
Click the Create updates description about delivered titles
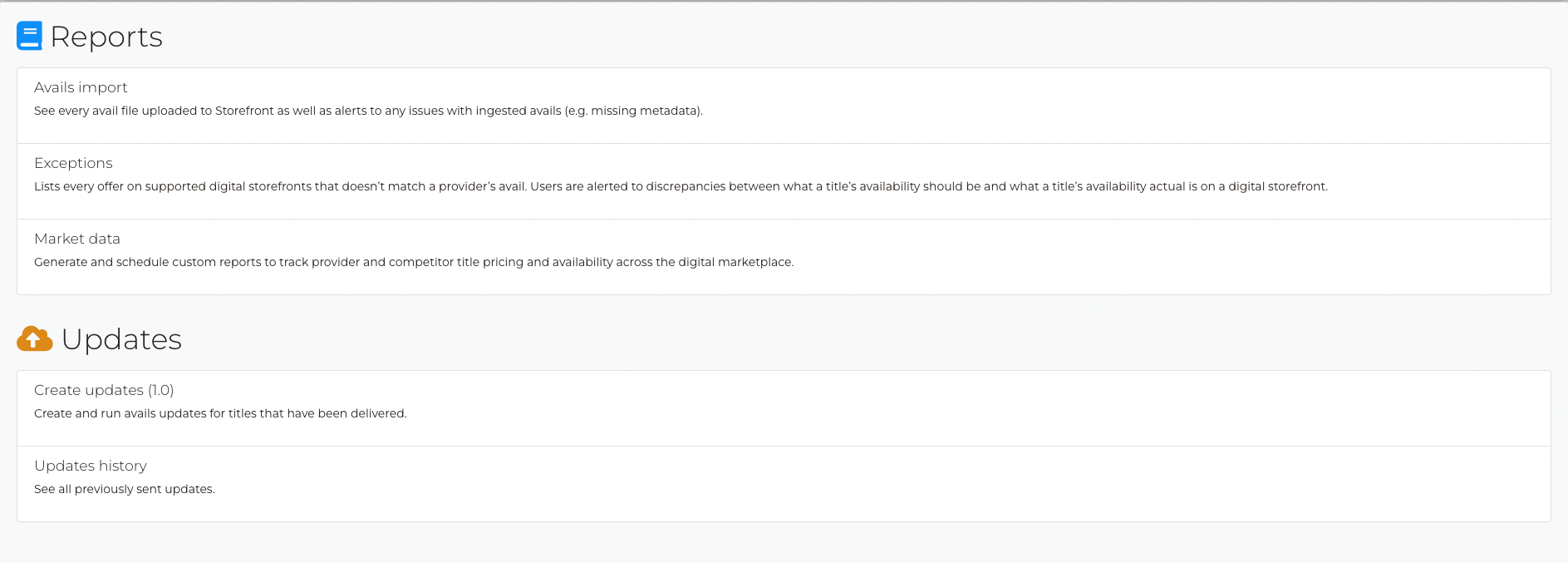click(220, 413)
